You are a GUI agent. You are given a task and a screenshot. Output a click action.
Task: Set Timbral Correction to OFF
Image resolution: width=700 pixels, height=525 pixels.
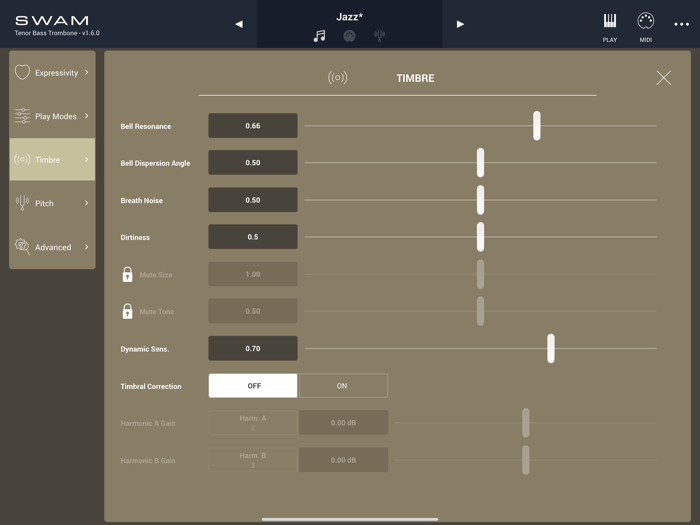pos(253,386)
